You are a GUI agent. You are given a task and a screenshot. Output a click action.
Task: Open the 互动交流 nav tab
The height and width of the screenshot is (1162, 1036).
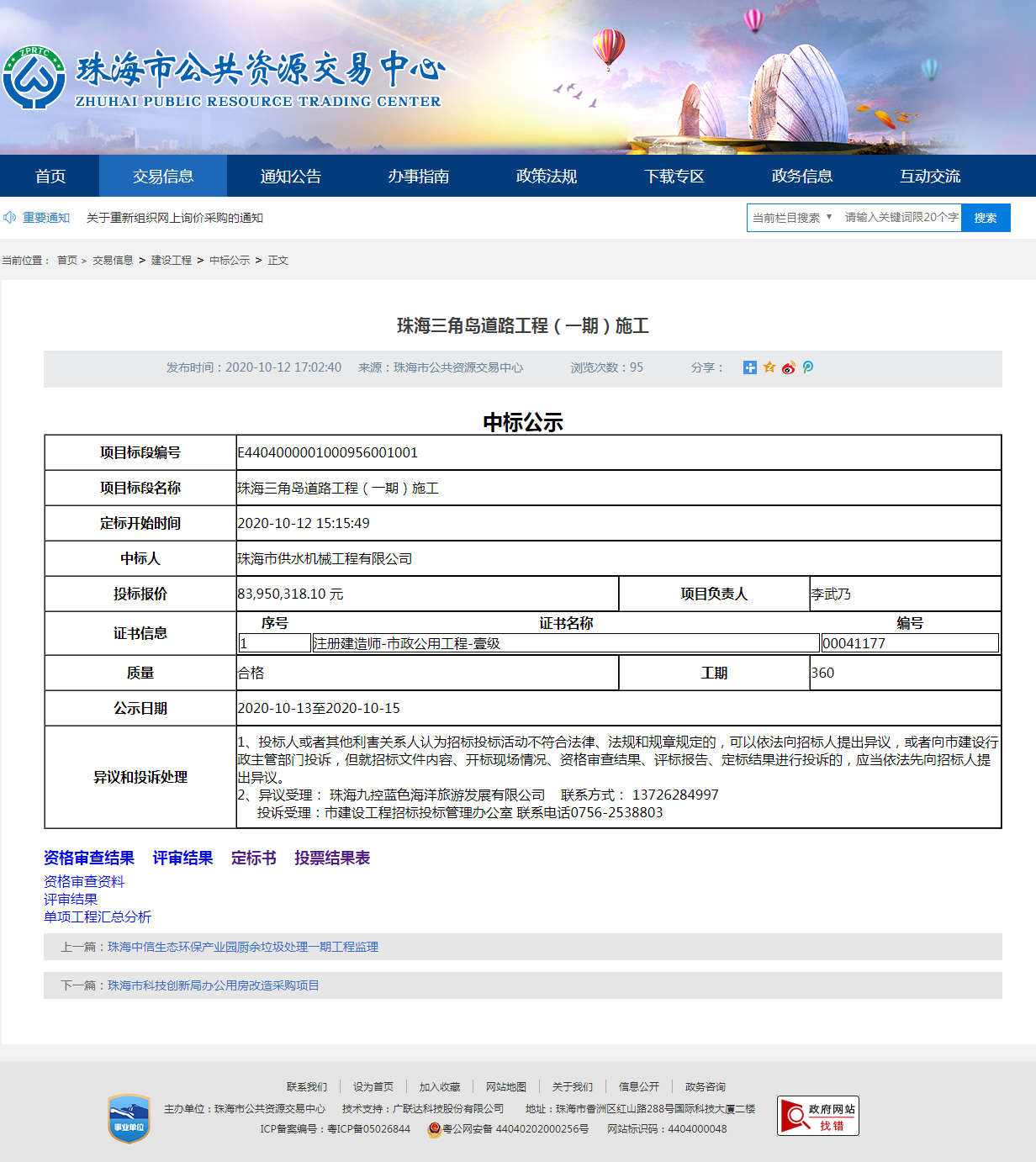[x=930, y=176]
